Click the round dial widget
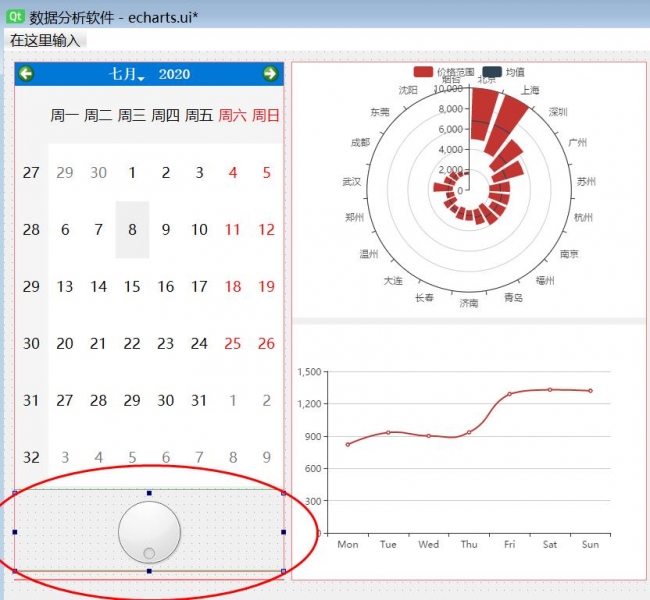 [149, 531]
